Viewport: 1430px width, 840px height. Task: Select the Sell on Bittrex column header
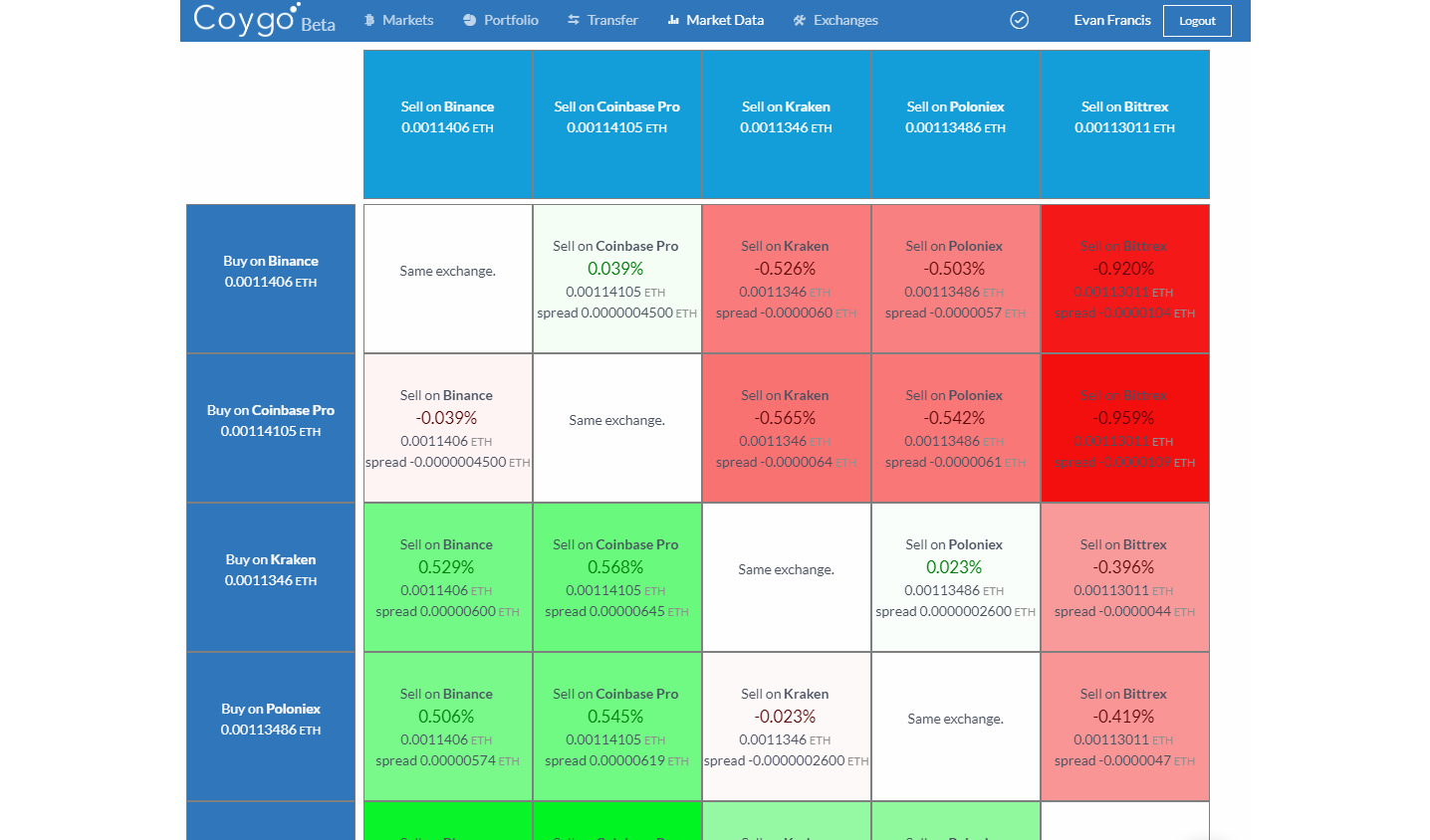click(1125, 125)
